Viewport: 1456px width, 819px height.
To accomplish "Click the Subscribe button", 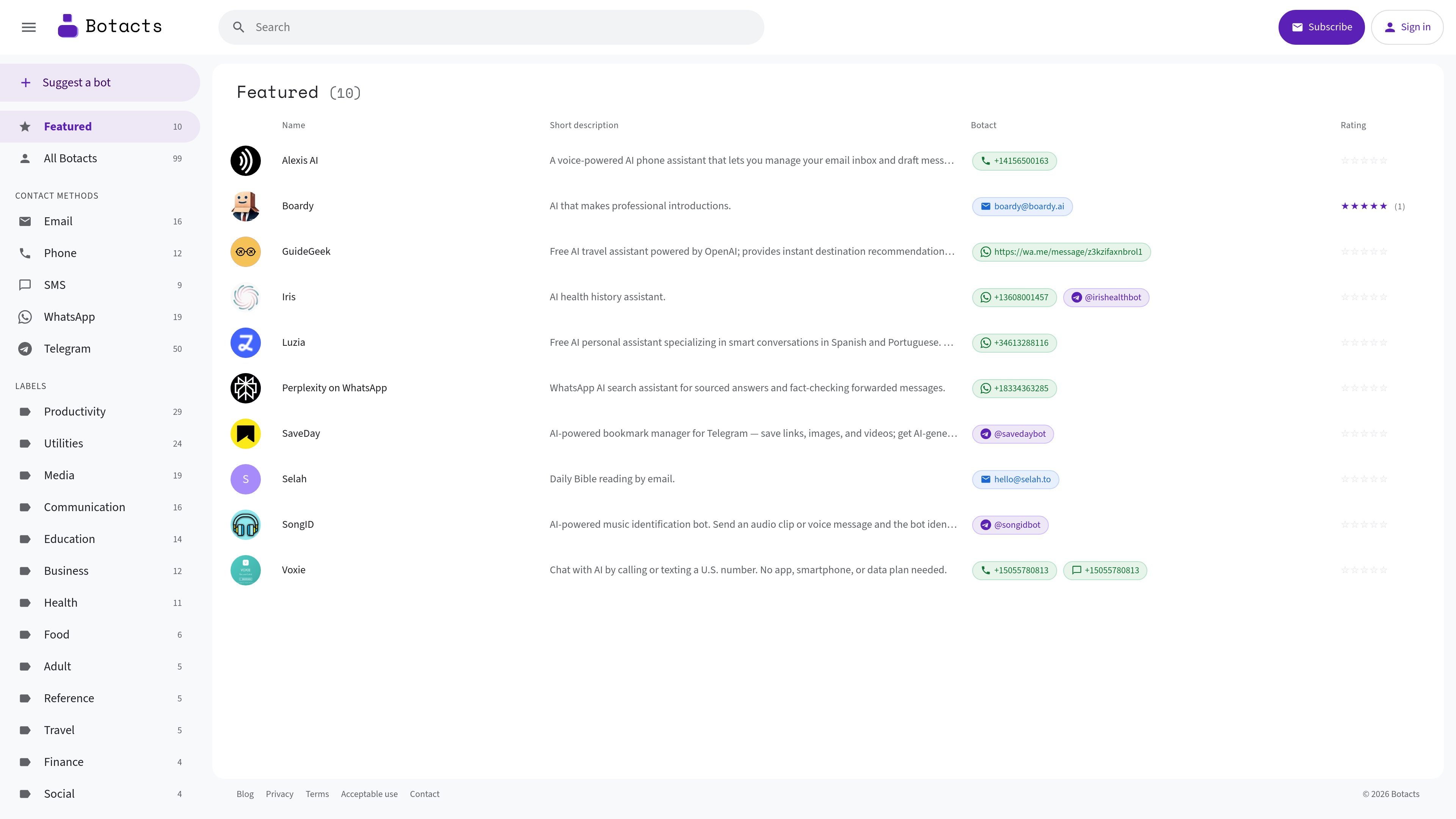I will (x=1321, y=27).
